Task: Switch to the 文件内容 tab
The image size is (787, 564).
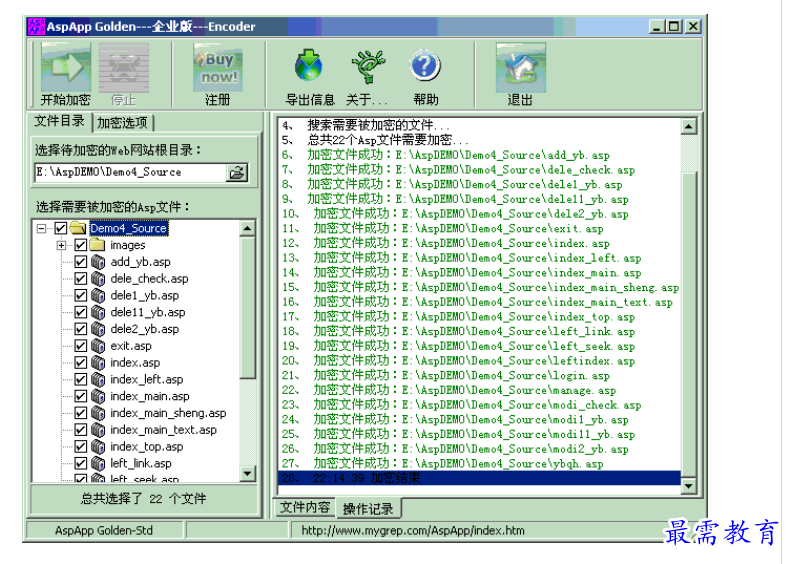Action: (305, 507)
